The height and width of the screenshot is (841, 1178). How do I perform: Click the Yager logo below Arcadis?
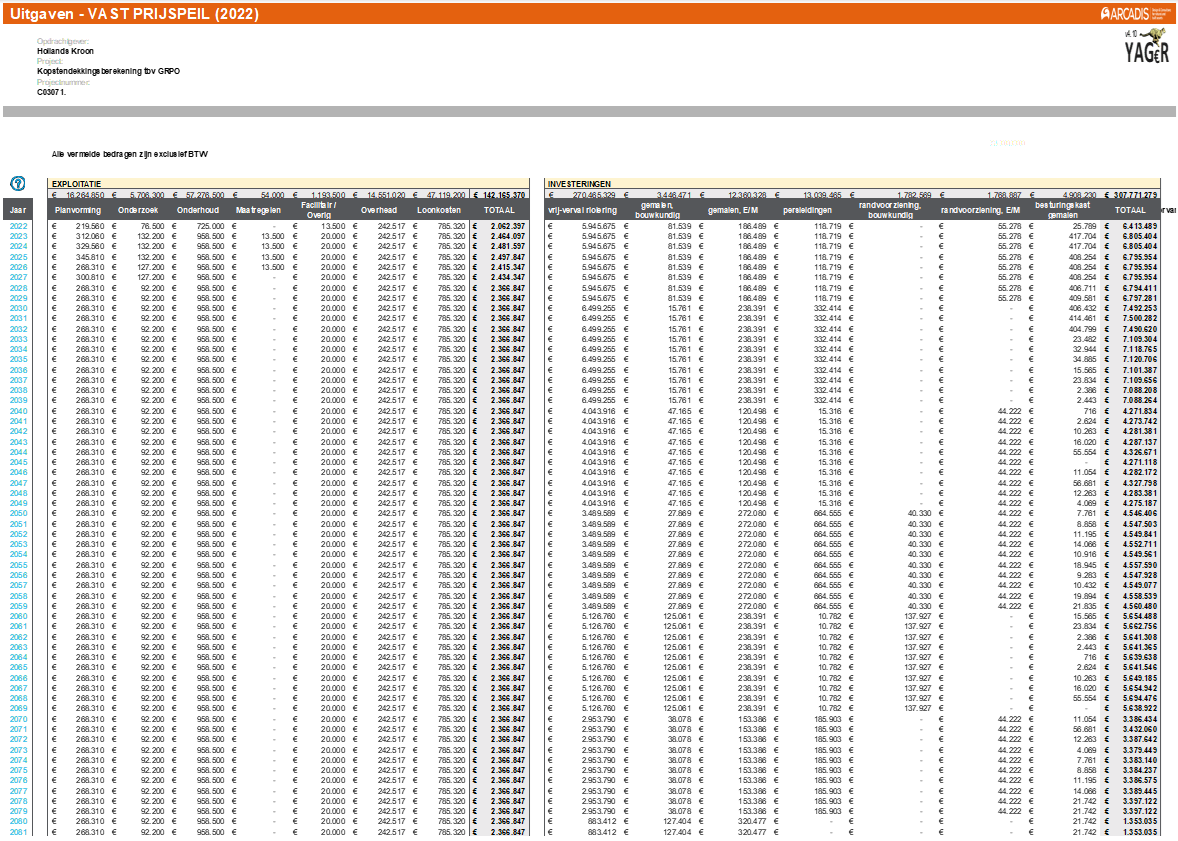pyautogui.click(x=1146, y=46)
